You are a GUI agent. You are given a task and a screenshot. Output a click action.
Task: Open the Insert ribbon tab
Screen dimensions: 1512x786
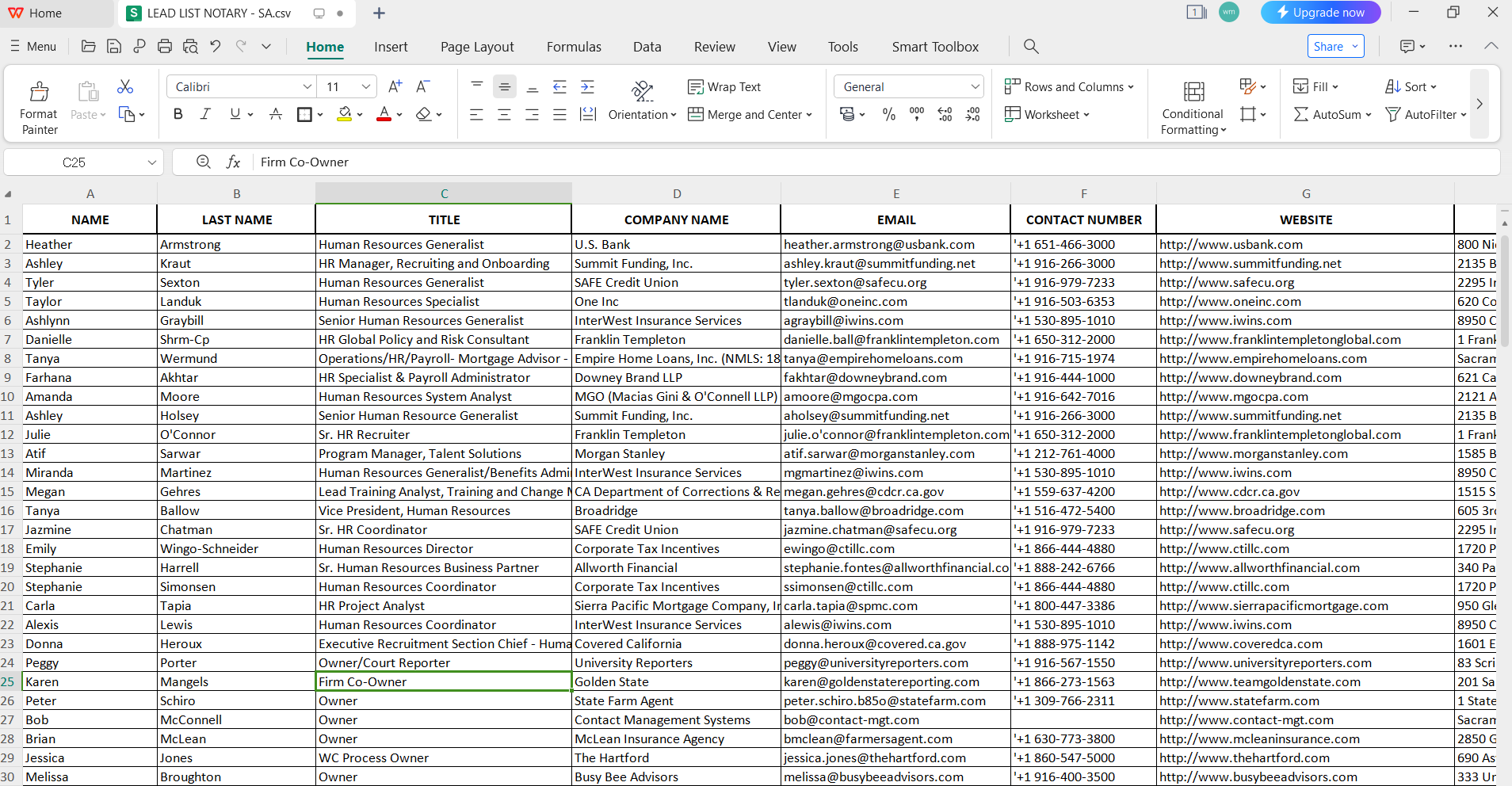click(391, 47)
